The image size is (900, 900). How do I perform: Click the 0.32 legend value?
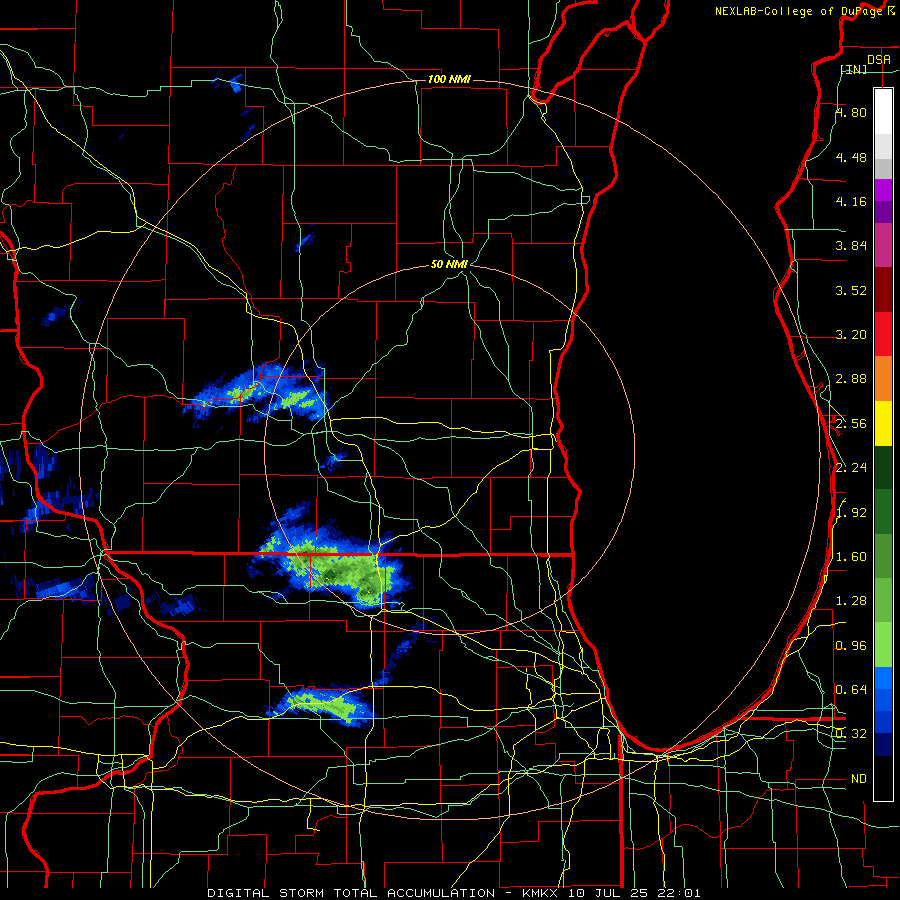[x=851, y=734]
